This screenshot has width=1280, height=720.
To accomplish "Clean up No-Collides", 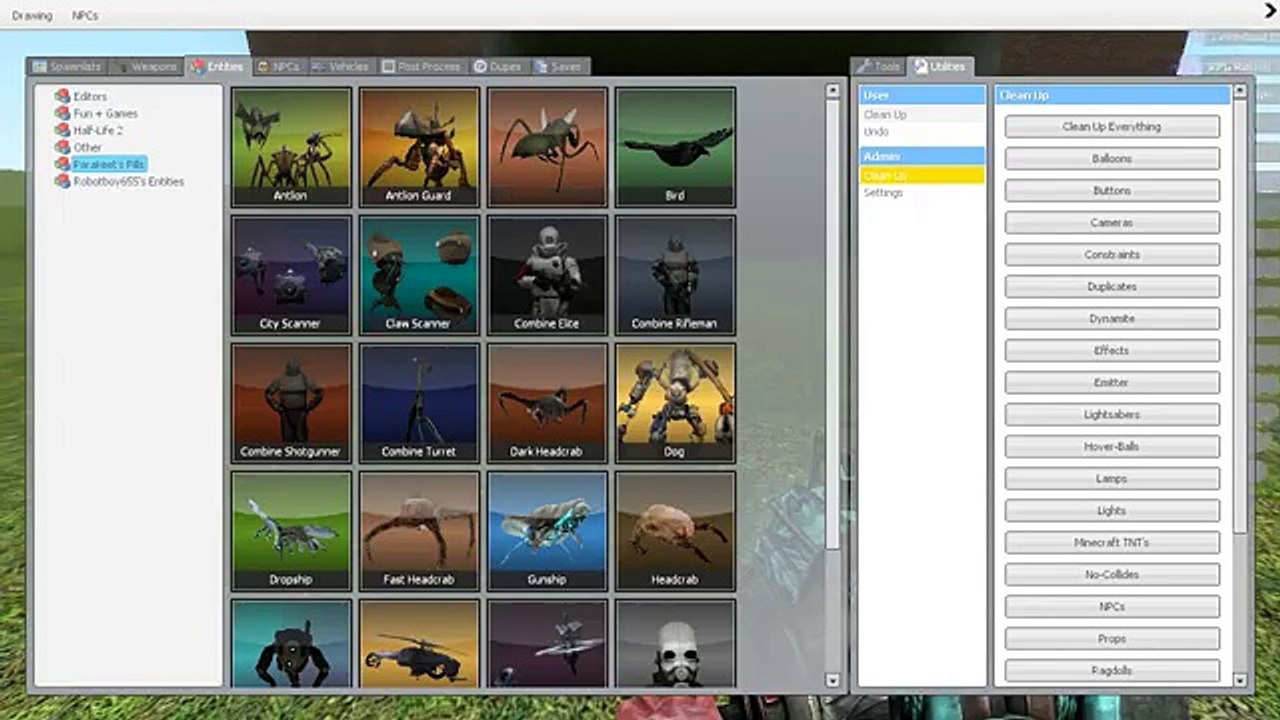I will [x=1112, y=575].
